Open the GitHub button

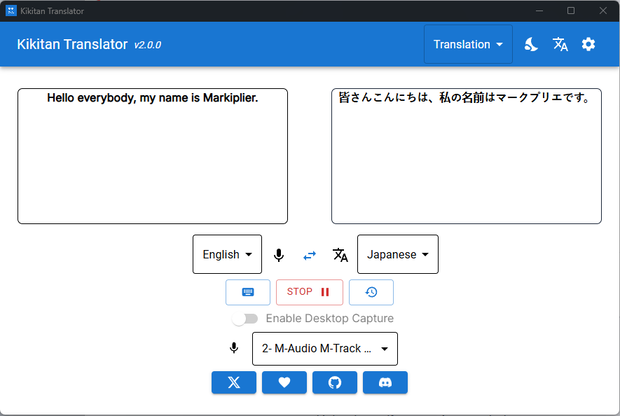(x=335, y=382)
